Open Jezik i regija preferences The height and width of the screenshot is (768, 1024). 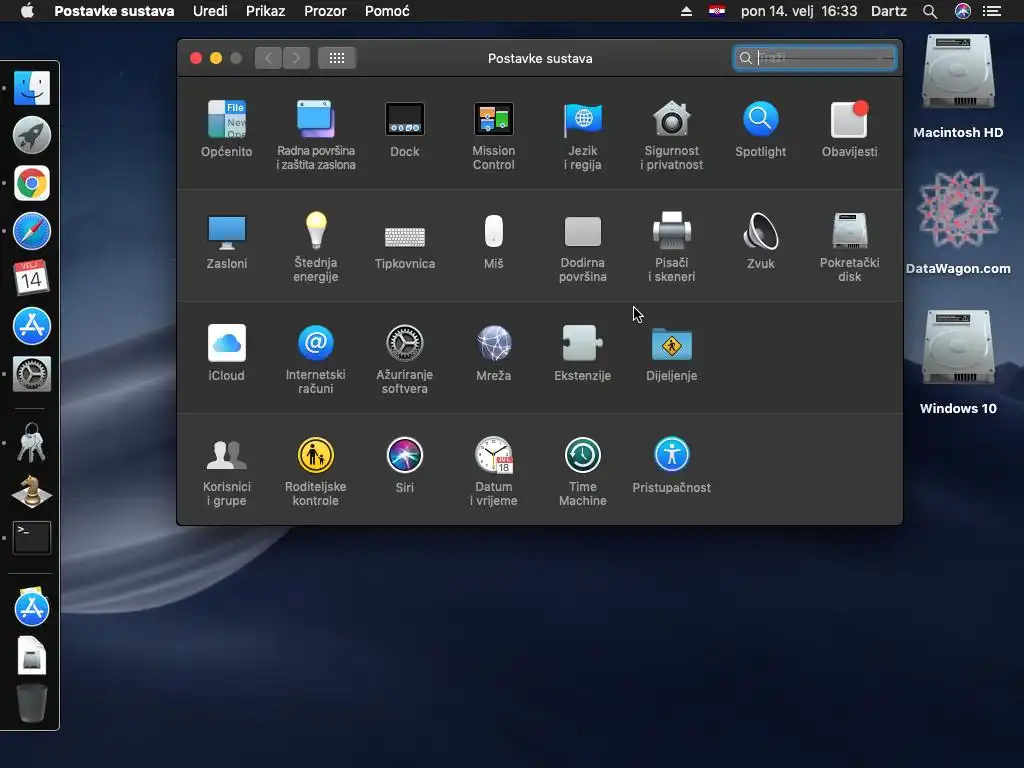pyautogui.click(x=583, y=136)
